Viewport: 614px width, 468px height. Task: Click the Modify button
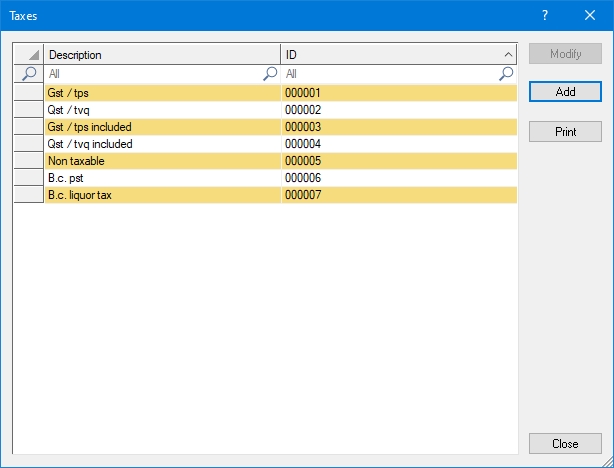(x=565, y=54)
